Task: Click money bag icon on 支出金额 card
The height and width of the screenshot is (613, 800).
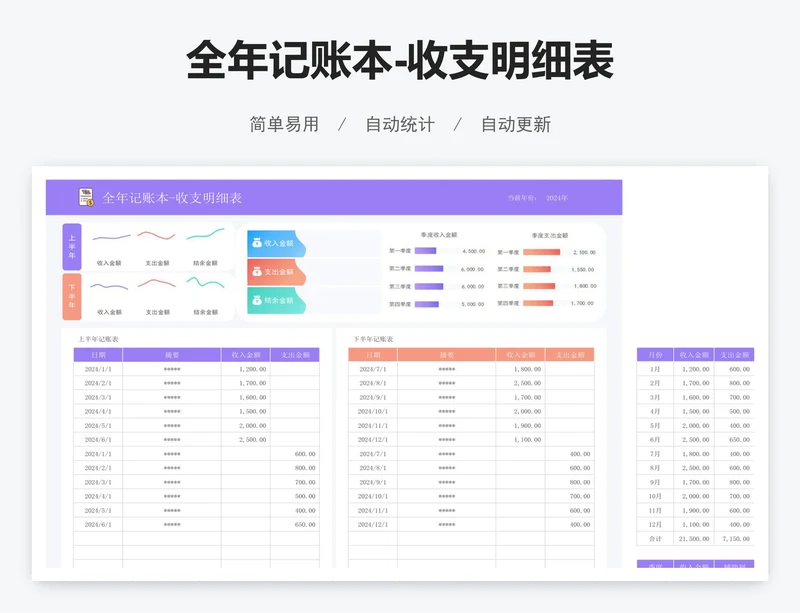Action: pos(257,272)
